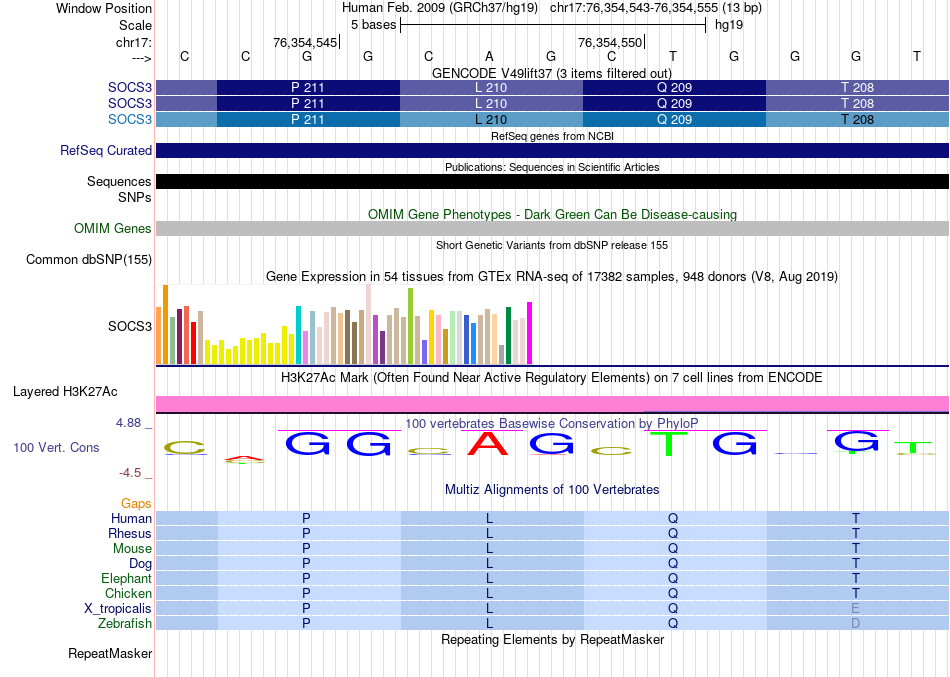Click the L amino acid in Mouse row

click(x=490, y=549)
